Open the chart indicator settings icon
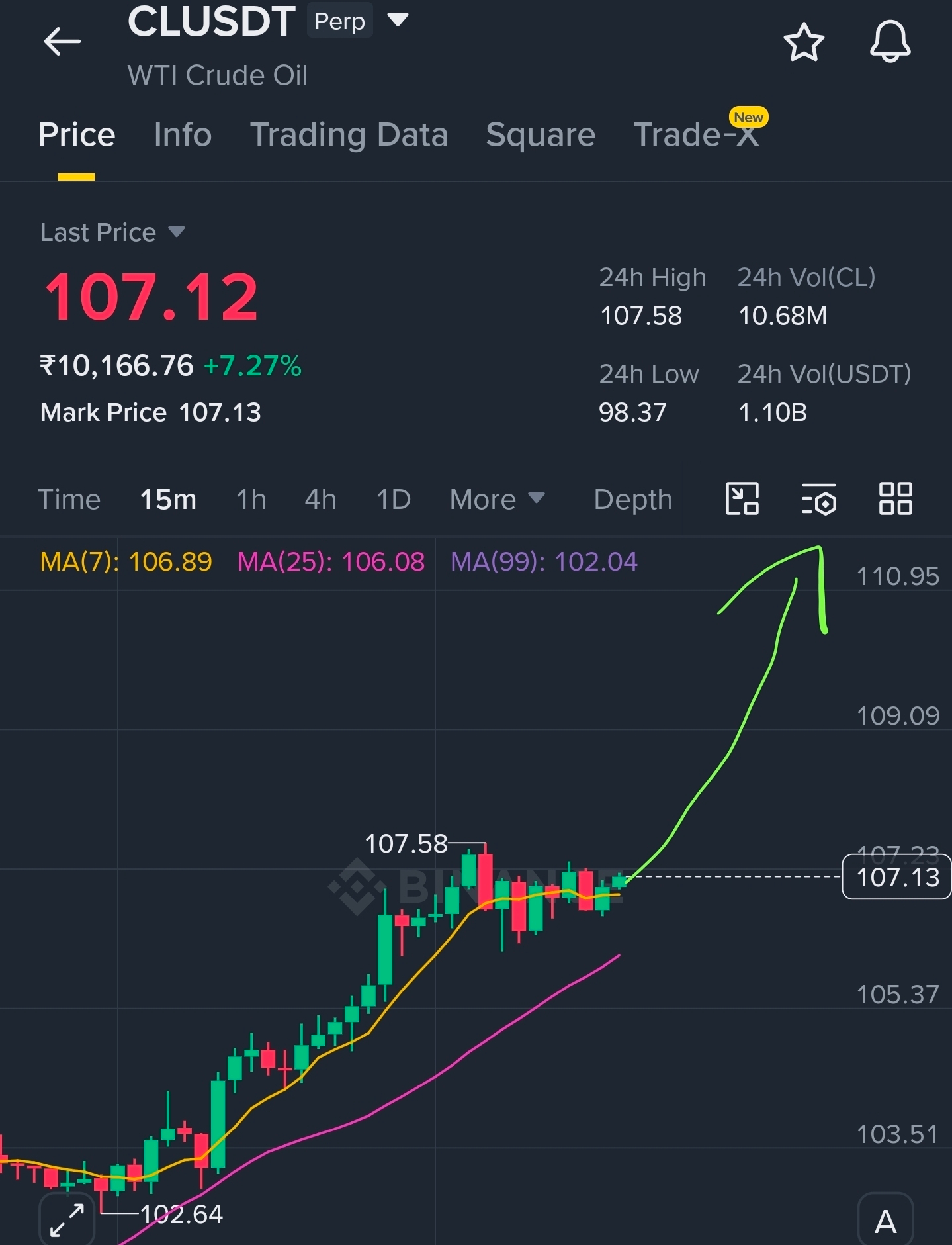The width and height of the screenshot is (952, 1245). [818, 499]
